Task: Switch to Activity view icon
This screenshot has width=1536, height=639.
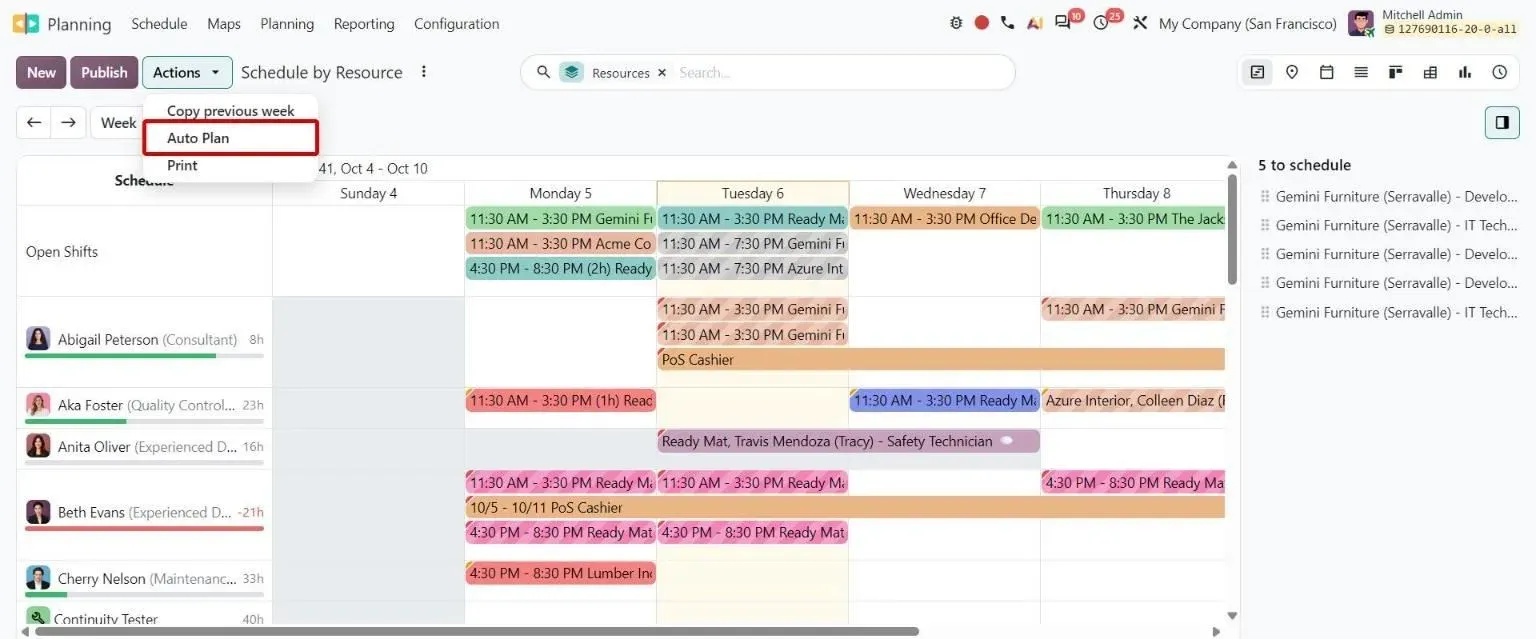Action: (1500, 72)
